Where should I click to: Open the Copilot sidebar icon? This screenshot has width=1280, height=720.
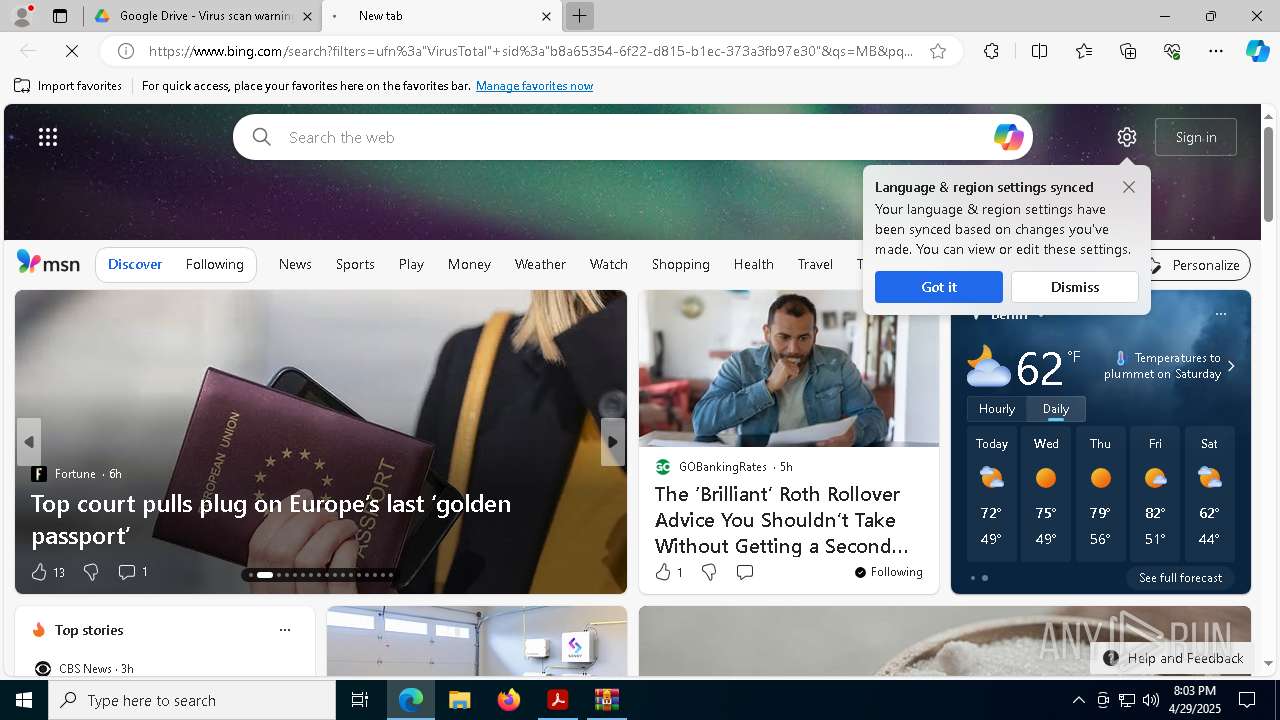[1257, 51]
